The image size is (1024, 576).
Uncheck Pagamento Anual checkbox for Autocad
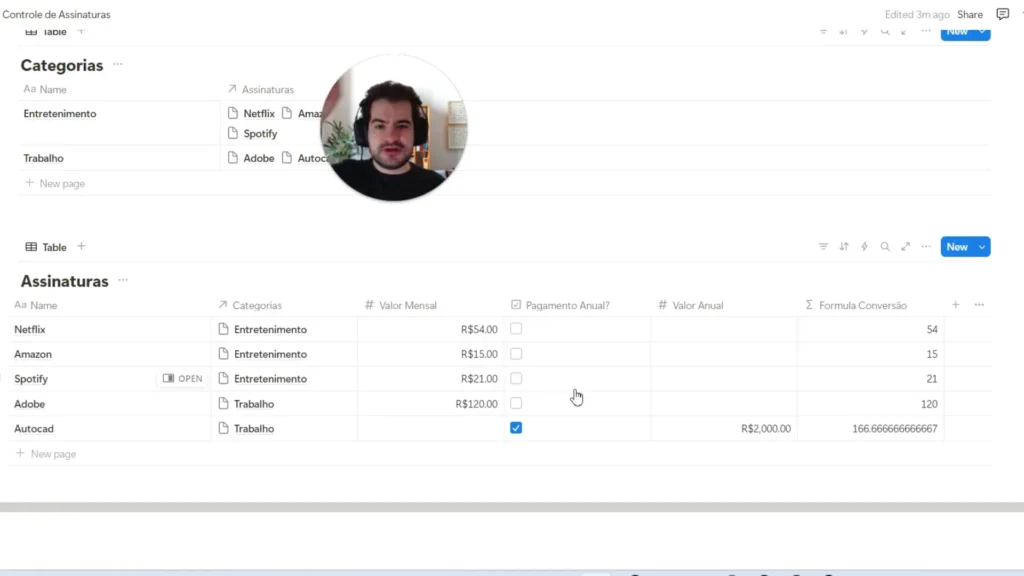click(x=516, y=428)
